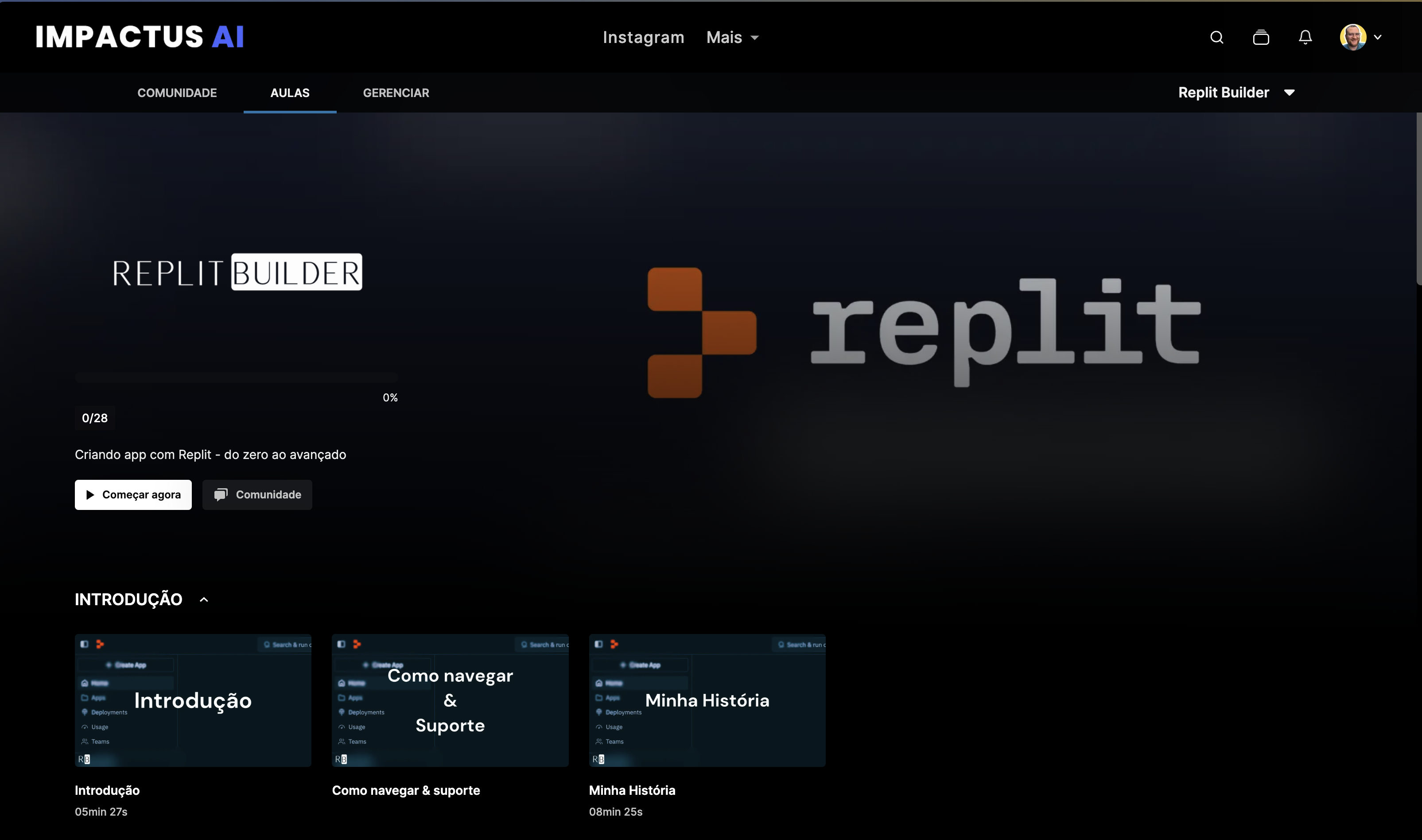Switch to the COMUNIDADE tab
This screenshot has width=1422, height=840.
point(177,93)
